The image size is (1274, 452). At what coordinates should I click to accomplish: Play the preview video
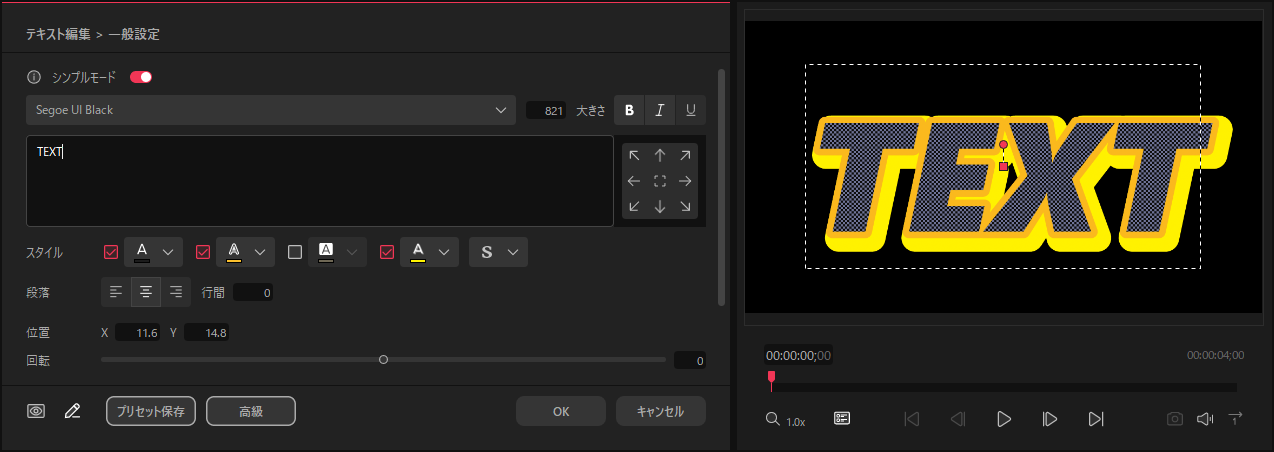1004,419
